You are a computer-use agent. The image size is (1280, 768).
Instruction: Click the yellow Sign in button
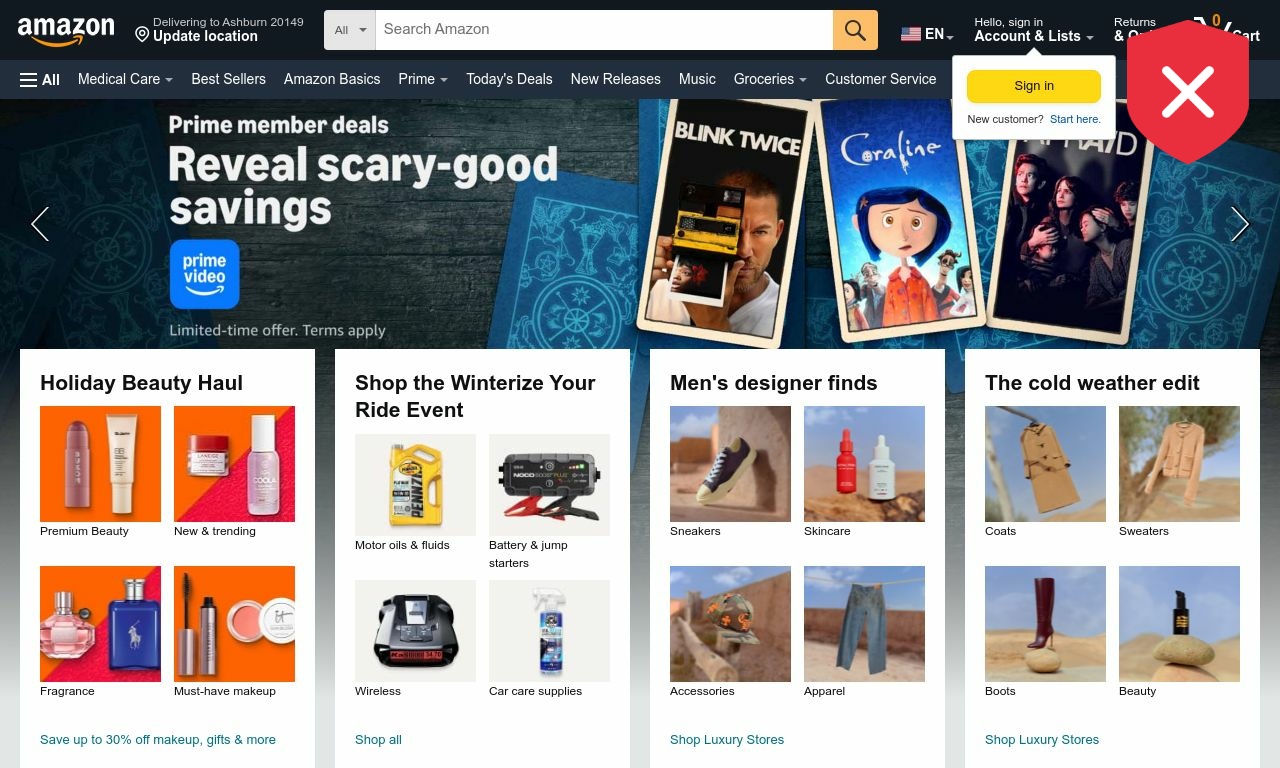point(1034,86)
